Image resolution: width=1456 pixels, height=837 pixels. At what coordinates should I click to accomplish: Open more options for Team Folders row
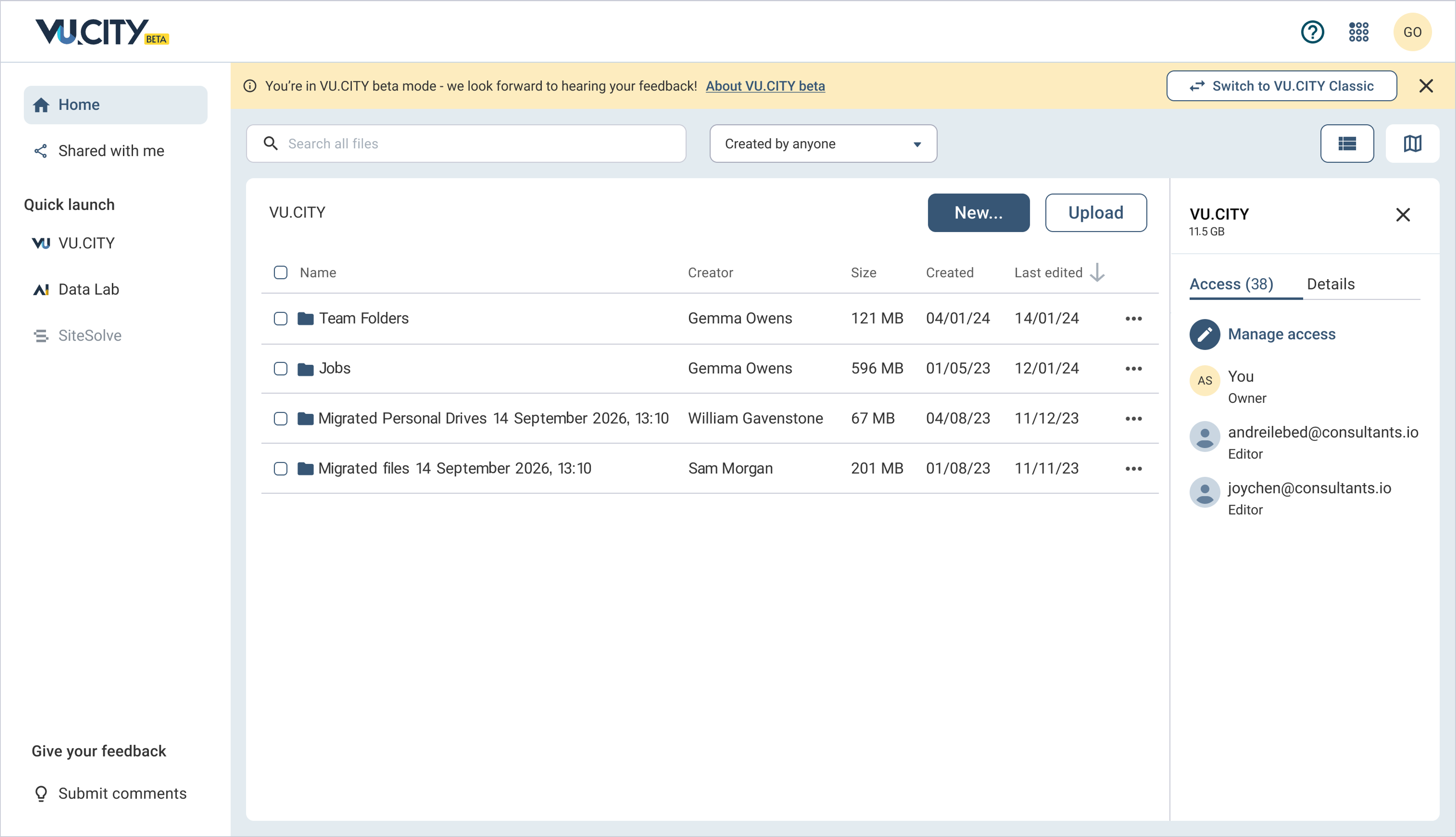click(x=1134, y=319)
